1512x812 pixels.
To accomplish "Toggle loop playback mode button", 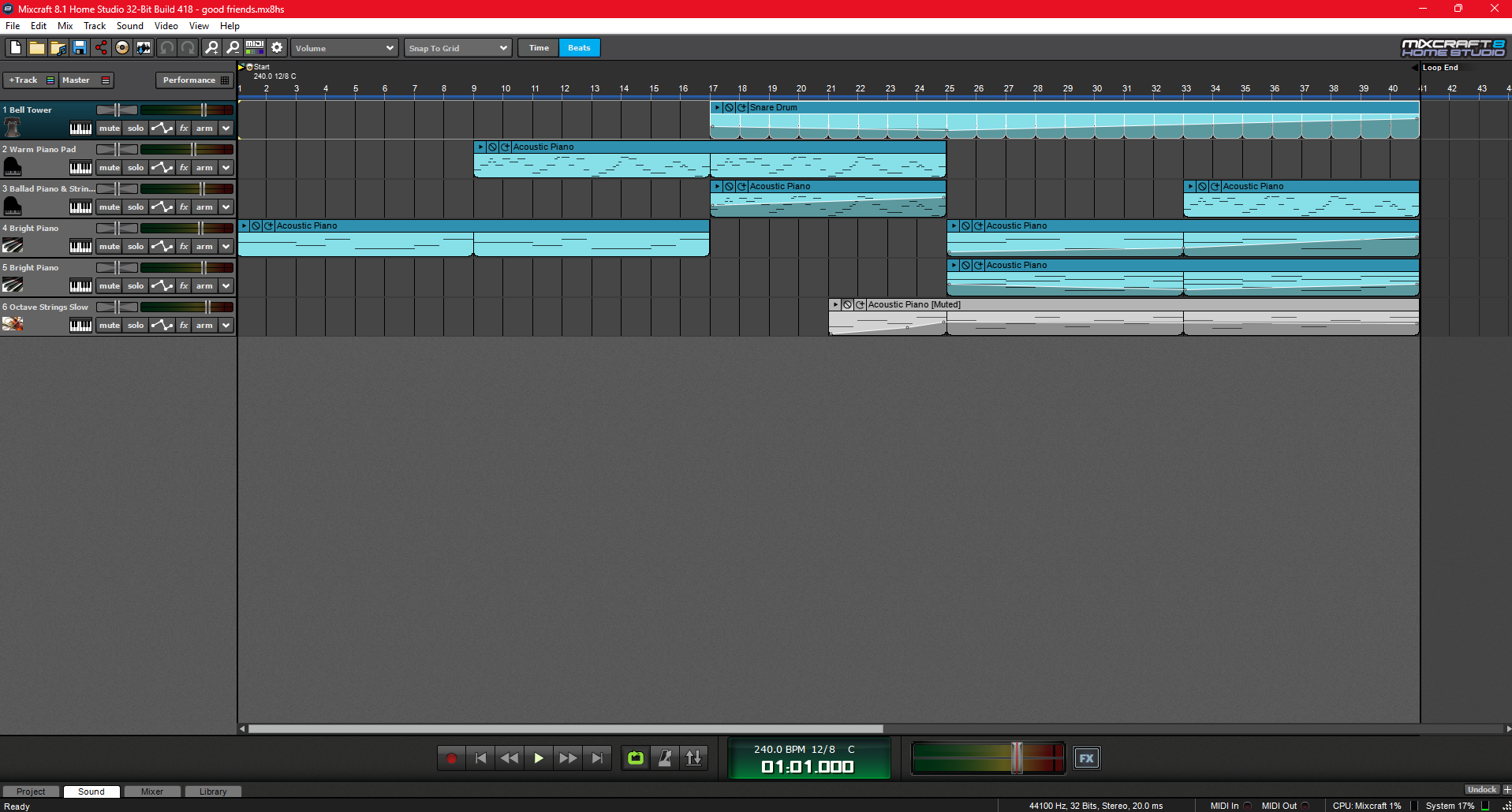I will coord(636,758).
